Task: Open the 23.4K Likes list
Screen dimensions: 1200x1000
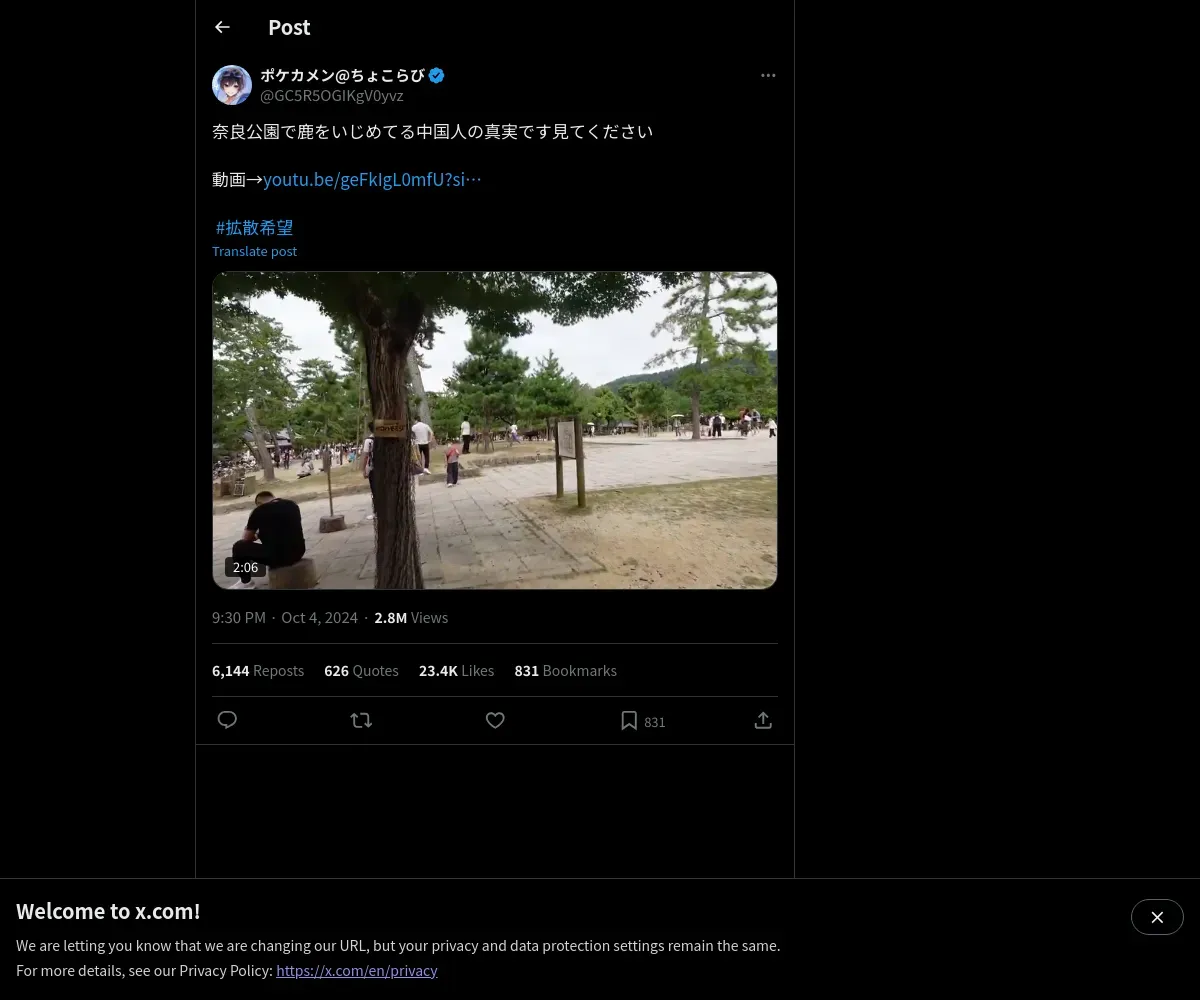Action: (x=456, y=671)
